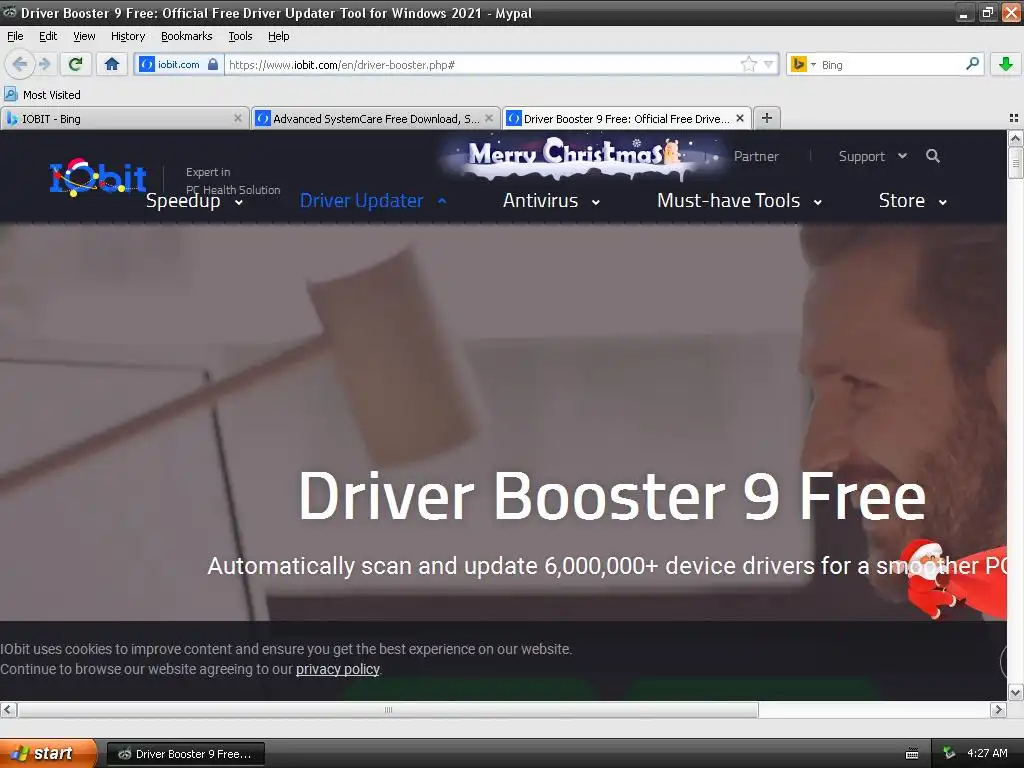Screen dimensions: 1024x768
Task: Click in the Bing search field
Action: pos(891,64)
